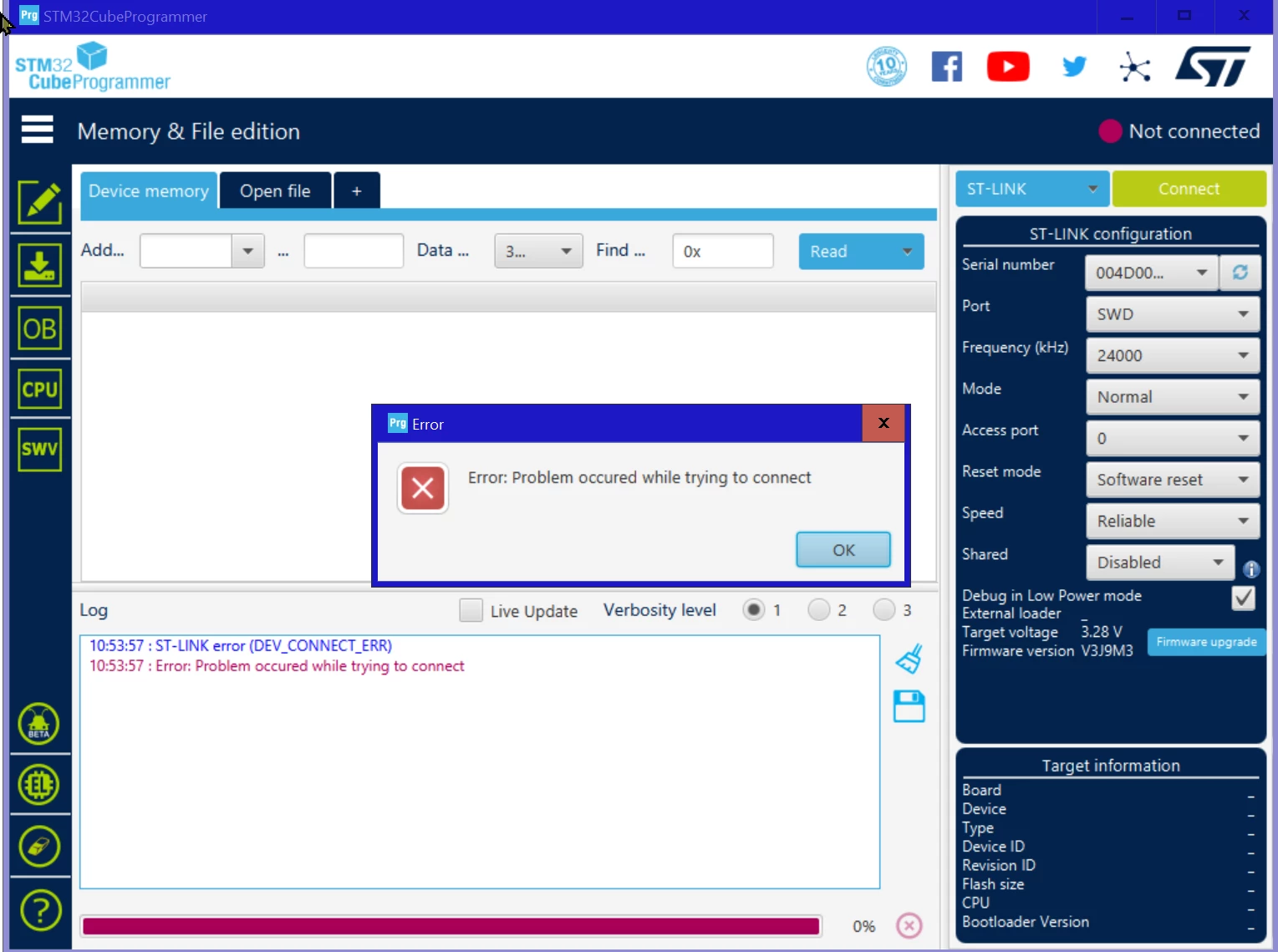
Task: Click the ST-LINK error (DEV_CONNECT_ERR) log line
Action: [x=241, y=645]
